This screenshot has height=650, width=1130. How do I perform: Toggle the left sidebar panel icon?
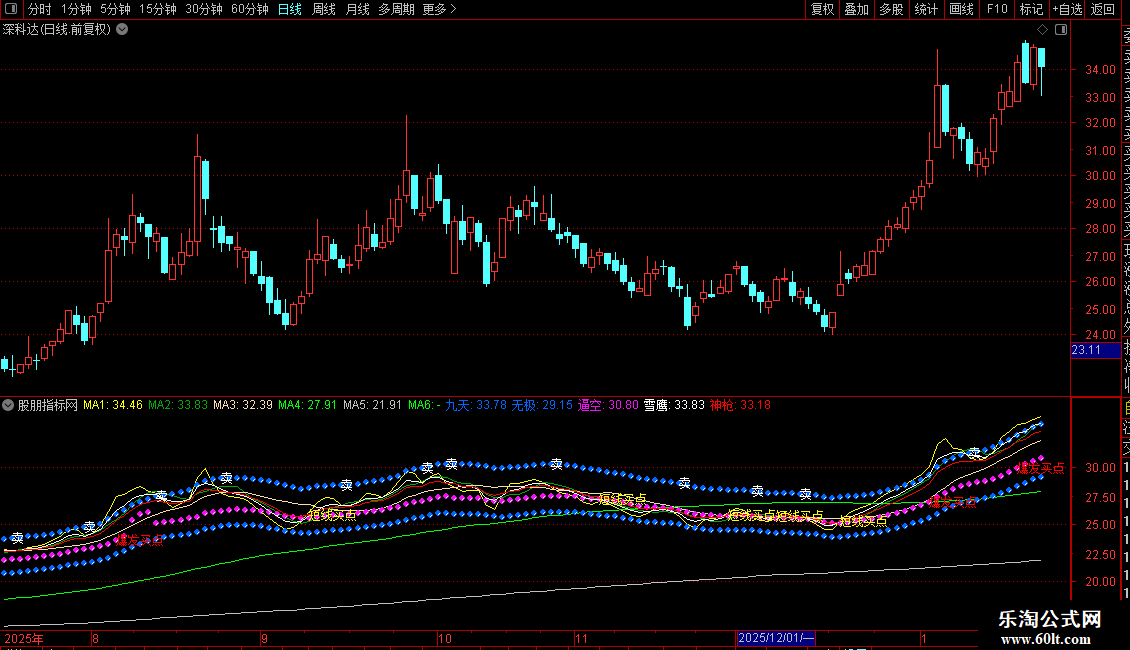(x=11, y=9)
